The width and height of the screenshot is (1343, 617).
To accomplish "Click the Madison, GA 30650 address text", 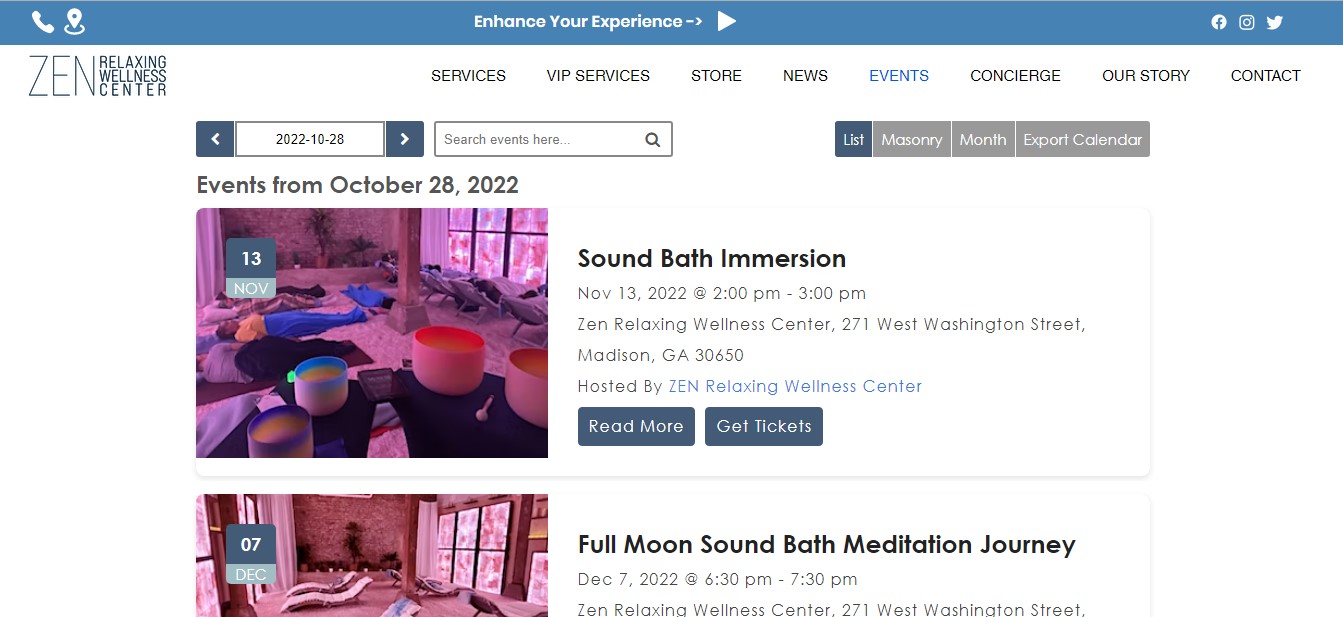I will click(x=661, y=355).
